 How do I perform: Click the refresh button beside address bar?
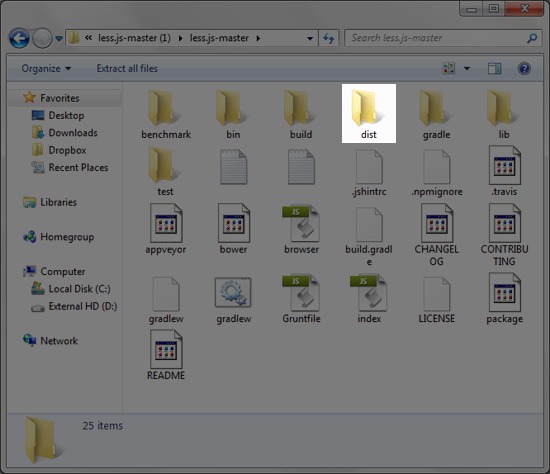point(329,38)
